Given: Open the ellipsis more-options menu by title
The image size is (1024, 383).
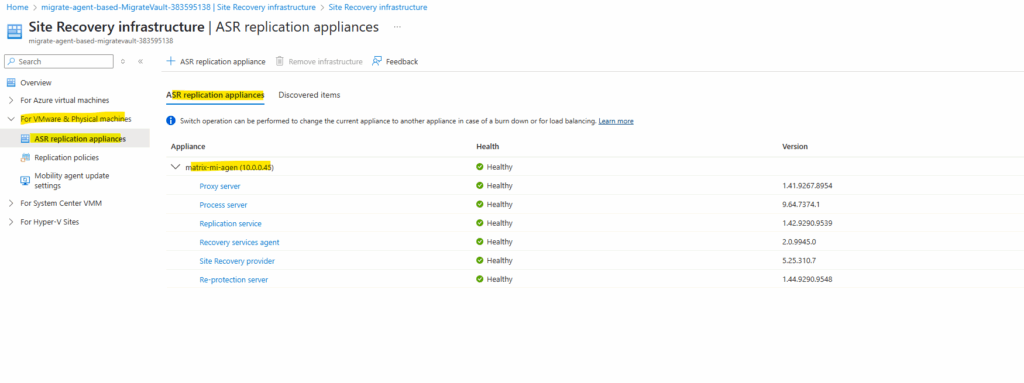Looking at the screenshot, I should [397, 27].
